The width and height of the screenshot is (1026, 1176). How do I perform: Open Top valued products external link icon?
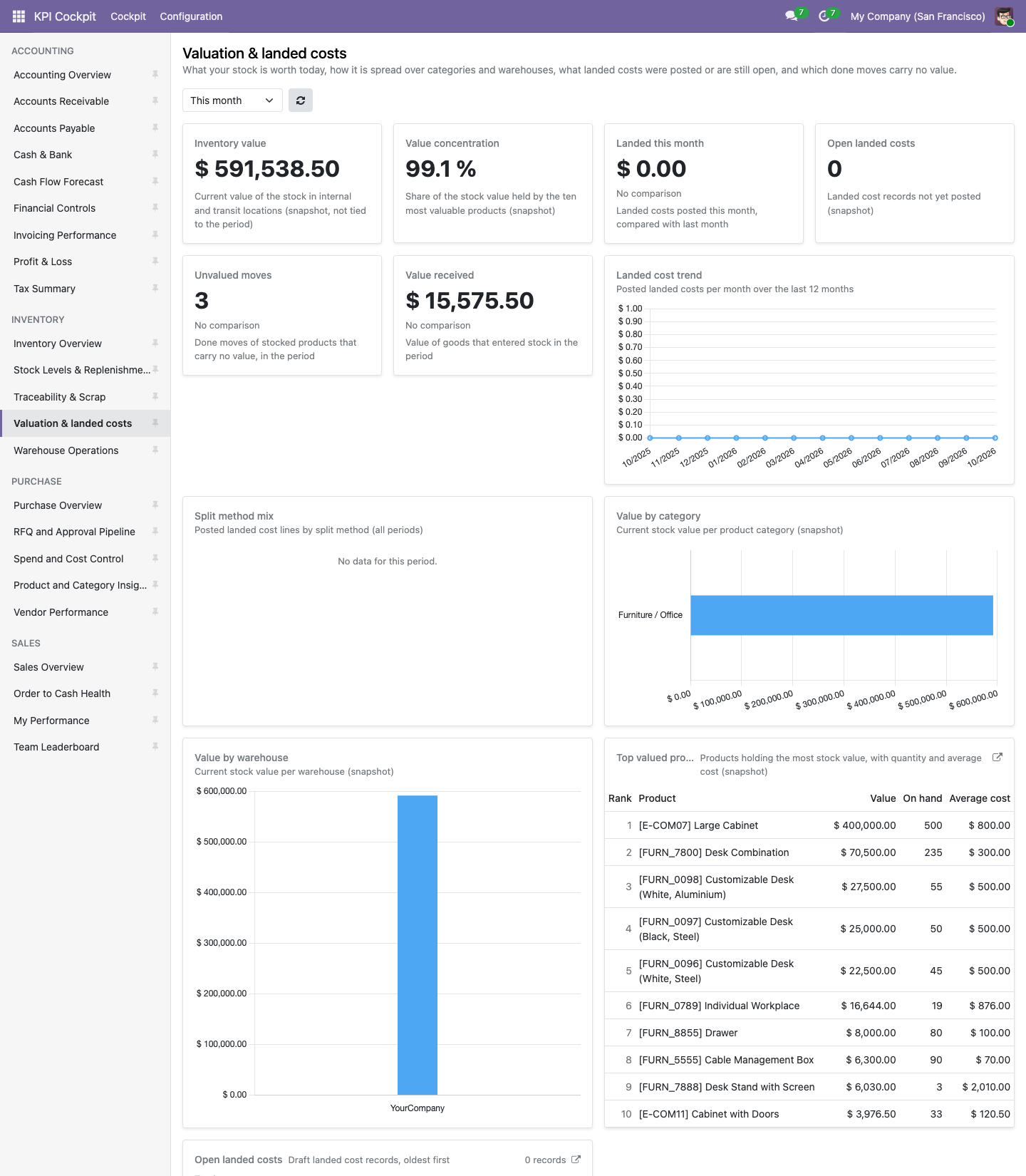(997, 758)
